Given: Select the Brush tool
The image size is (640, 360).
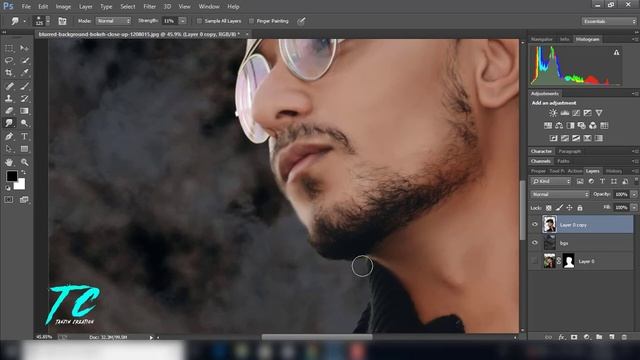Looking at the screenshot, I should (x=24, y=86).
